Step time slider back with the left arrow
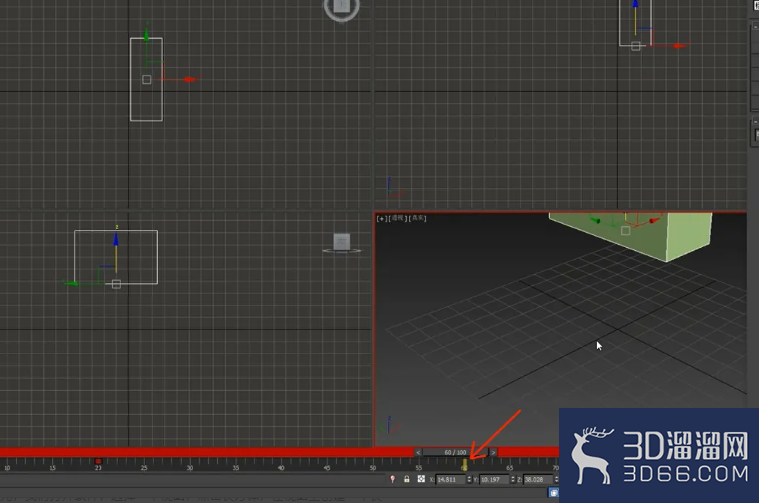Viewport: 759px width, 503px height. pos(418,453)
